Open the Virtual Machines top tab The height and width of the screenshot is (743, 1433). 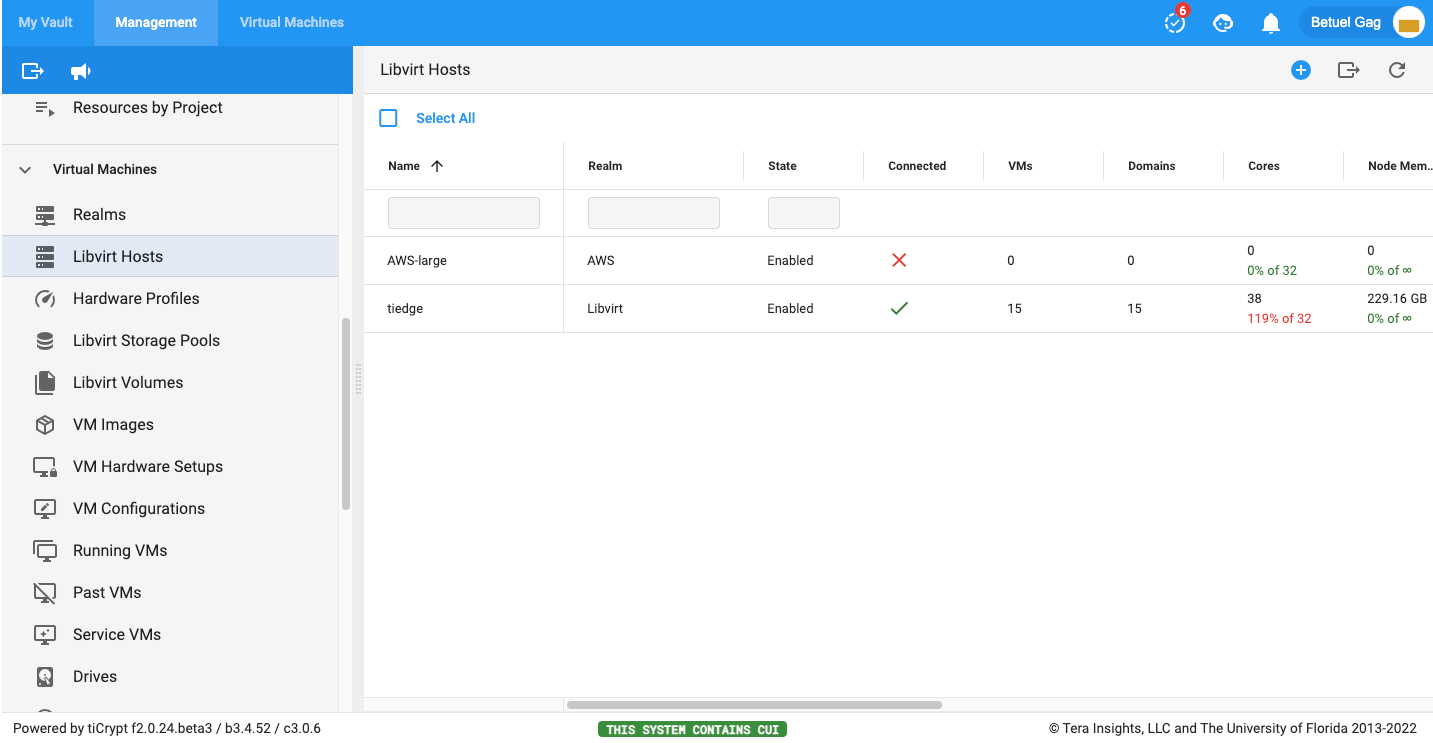291,22
